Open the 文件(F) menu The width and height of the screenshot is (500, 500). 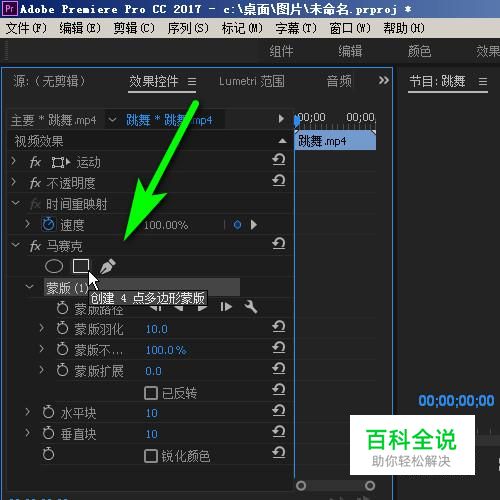[x=26, y=28]
